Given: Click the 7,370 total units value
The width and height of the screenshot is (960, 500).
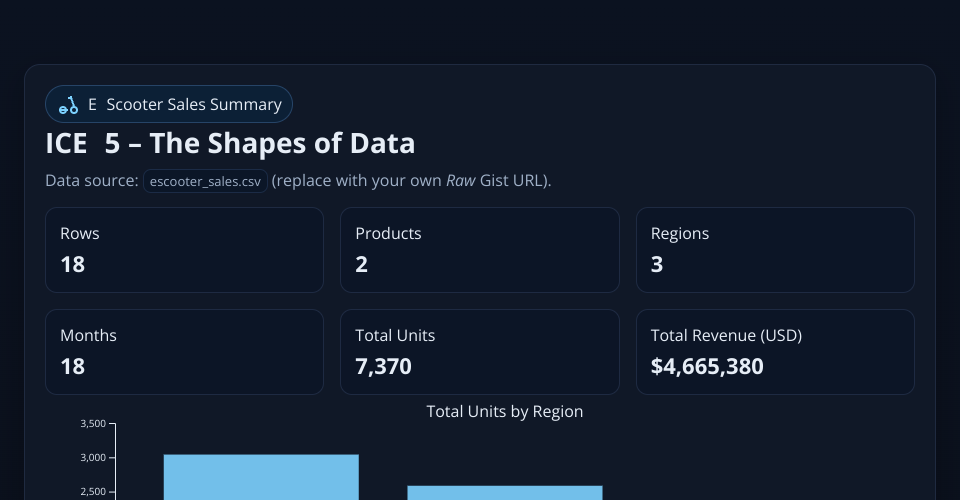Looking at the screenshot, I should pyautogui.click(x=383, y=366).
